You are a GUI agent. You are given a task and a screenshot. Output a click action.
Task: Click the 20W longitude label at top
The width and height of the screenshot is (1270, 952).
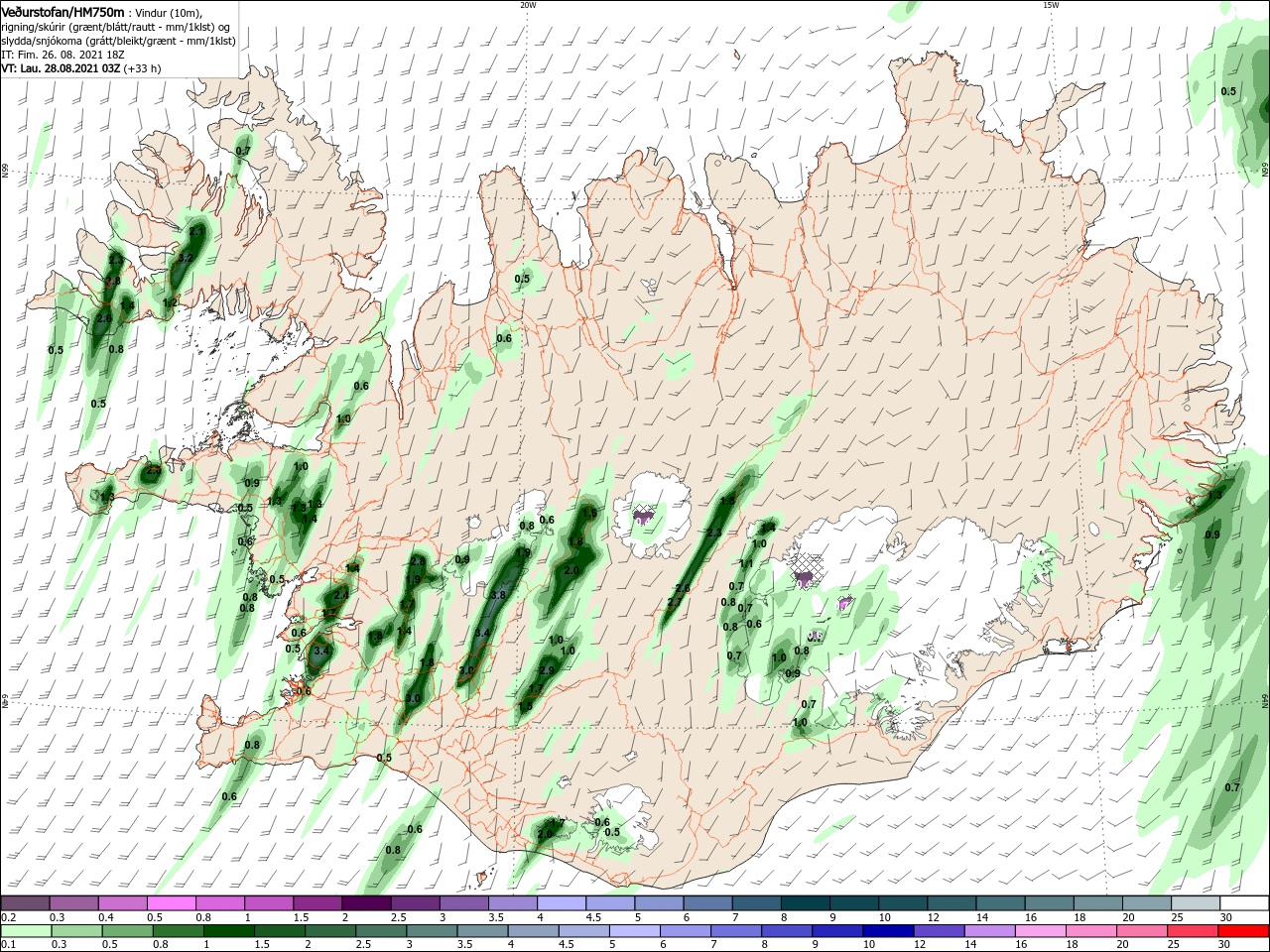(527, 5)
